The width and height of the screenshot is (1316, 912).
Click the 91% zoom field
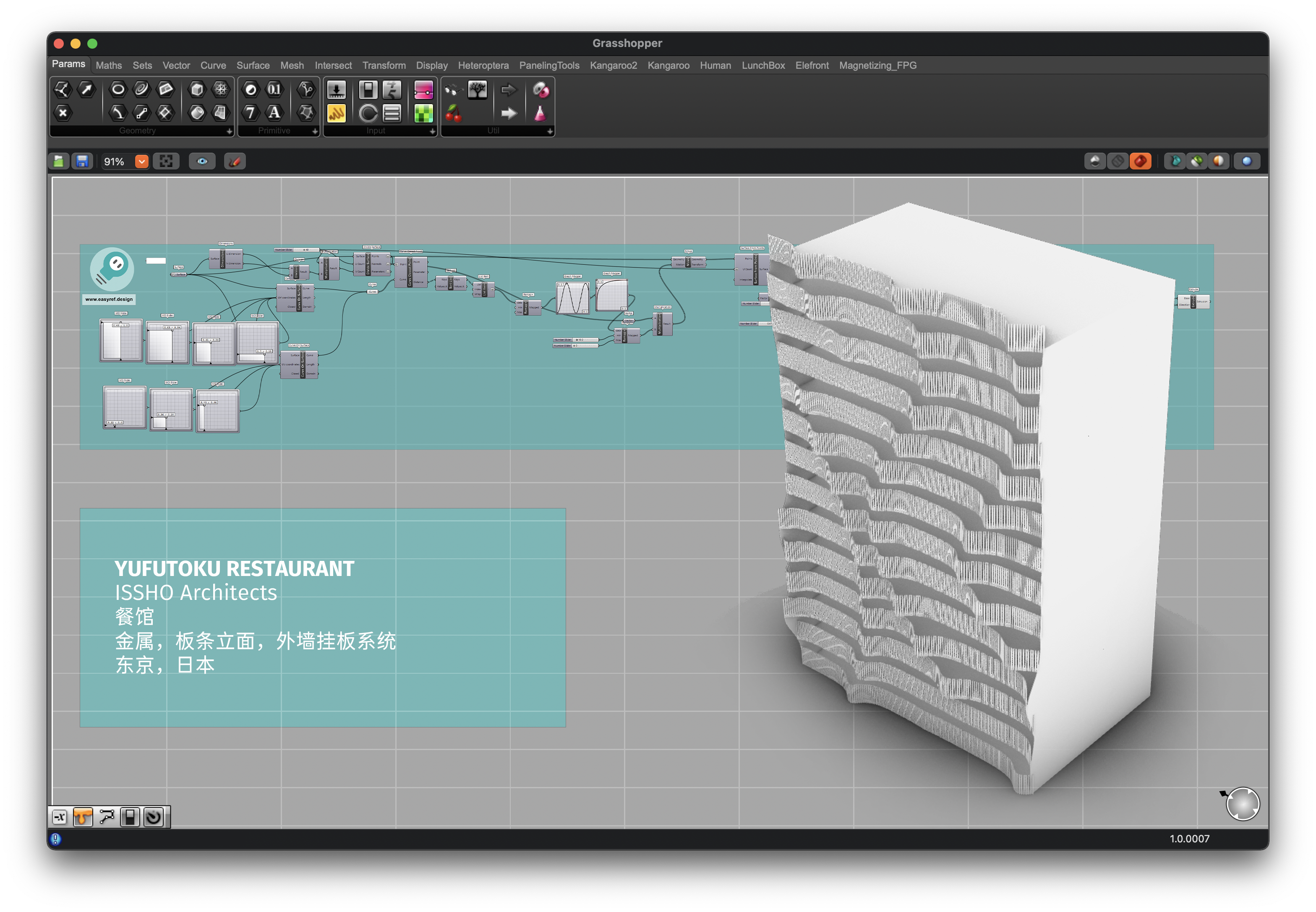(x=114, y=162)
